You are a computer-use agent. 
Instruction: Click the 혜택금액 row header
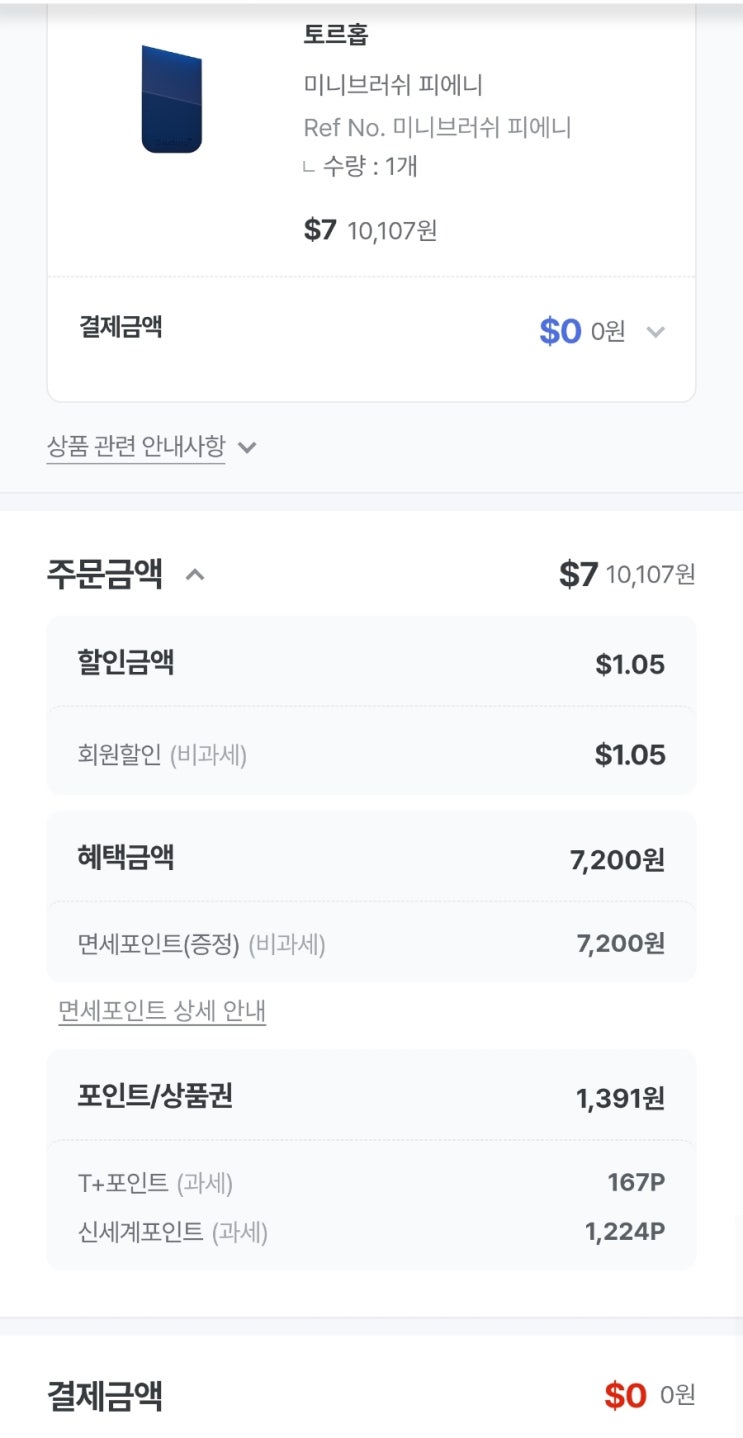pyautogui.click(x=126, y=858)
